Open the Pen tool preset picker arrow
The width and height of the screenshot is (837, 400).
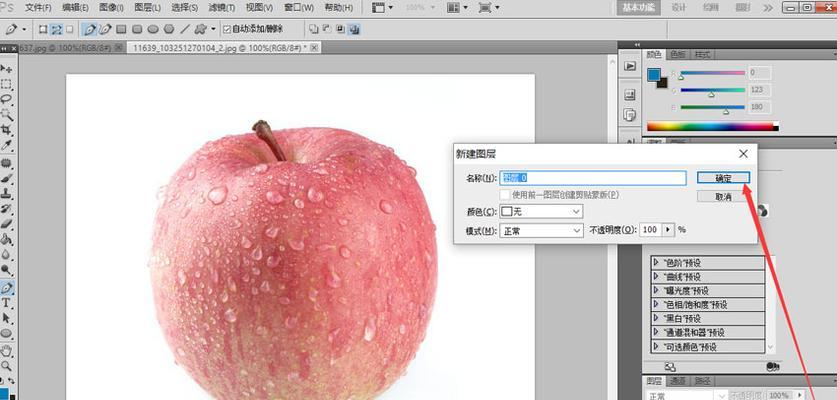(25, 29)
